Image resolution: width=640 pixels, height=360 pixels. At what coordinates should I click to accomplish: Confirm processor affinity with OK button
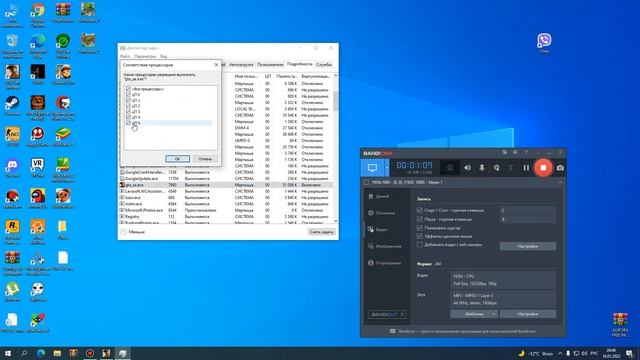click(178, 159)
